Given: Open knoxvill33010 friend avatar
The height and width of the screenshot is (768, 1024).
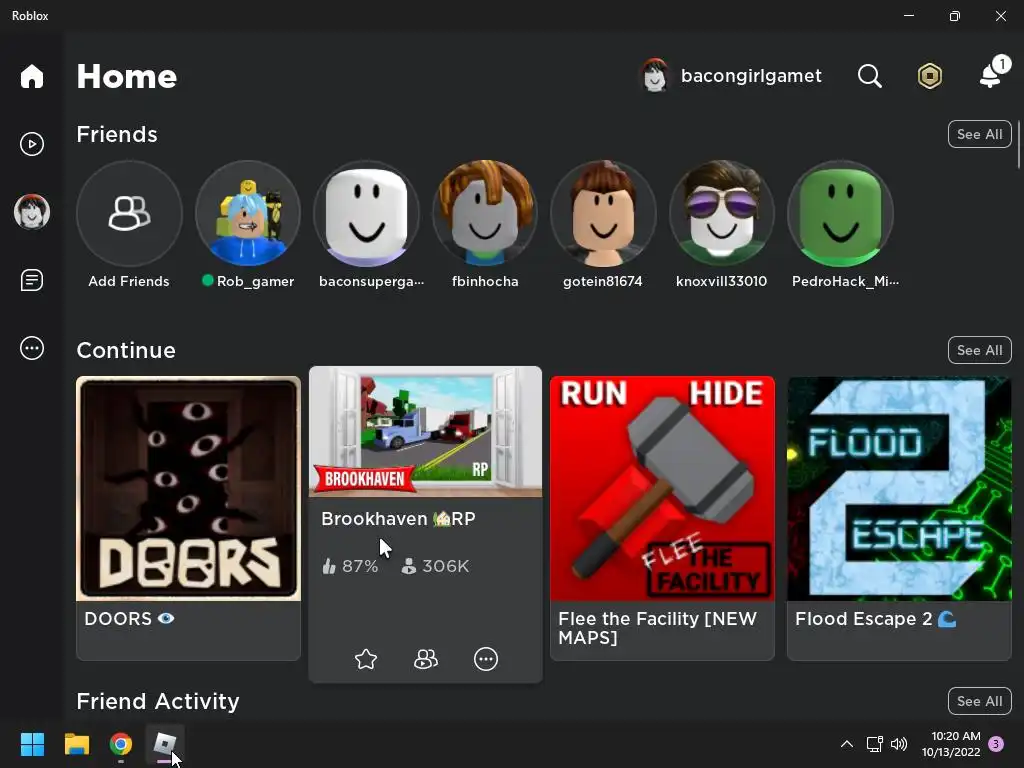Looking at the screenshot, I should (722, 214).
